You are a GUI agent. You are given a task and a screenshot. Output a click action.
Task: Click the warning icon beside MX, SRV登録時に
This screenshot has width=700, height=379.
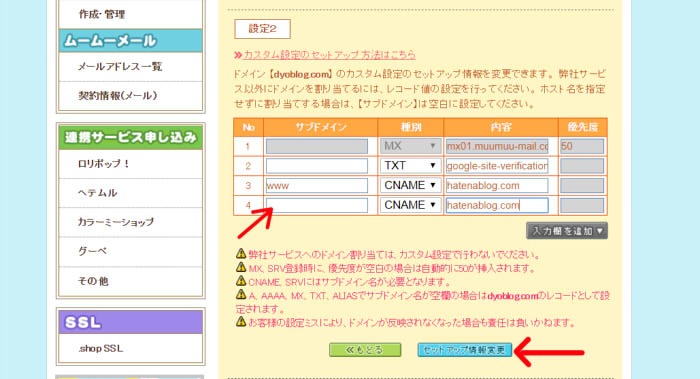click(241, 267)
